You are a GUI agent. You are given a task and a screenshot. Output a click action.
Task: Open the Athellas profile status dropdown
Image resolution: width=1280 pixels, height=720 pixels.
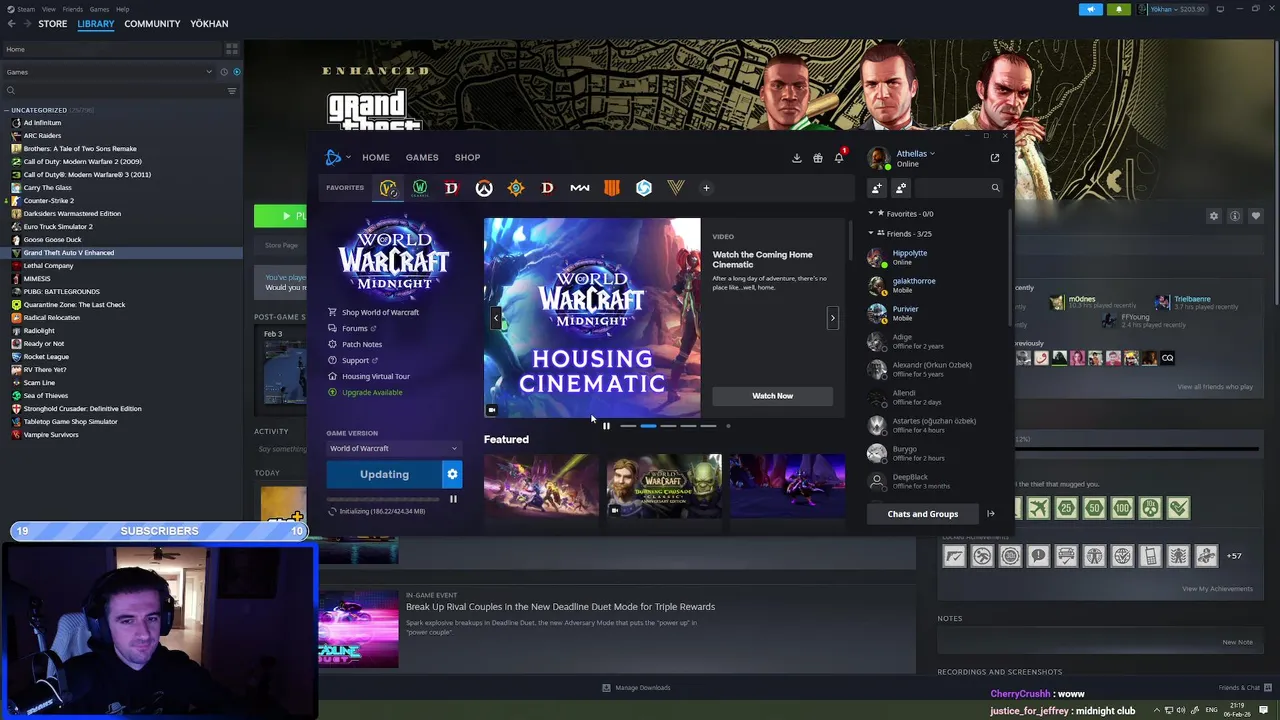click(915, 154)
